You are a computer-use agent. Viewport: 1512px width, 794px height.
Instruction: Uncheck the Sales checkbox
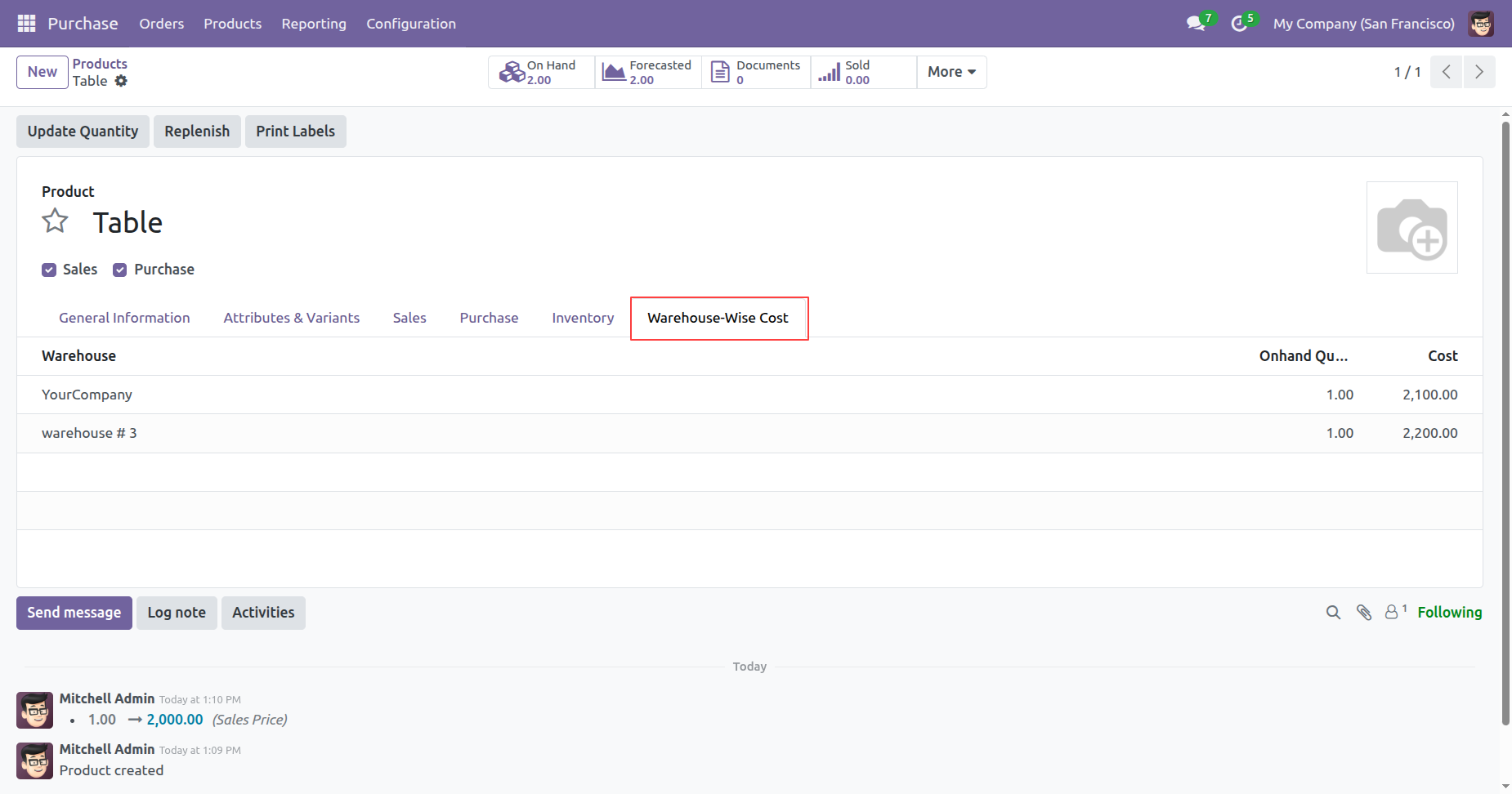tap(49, 270)
